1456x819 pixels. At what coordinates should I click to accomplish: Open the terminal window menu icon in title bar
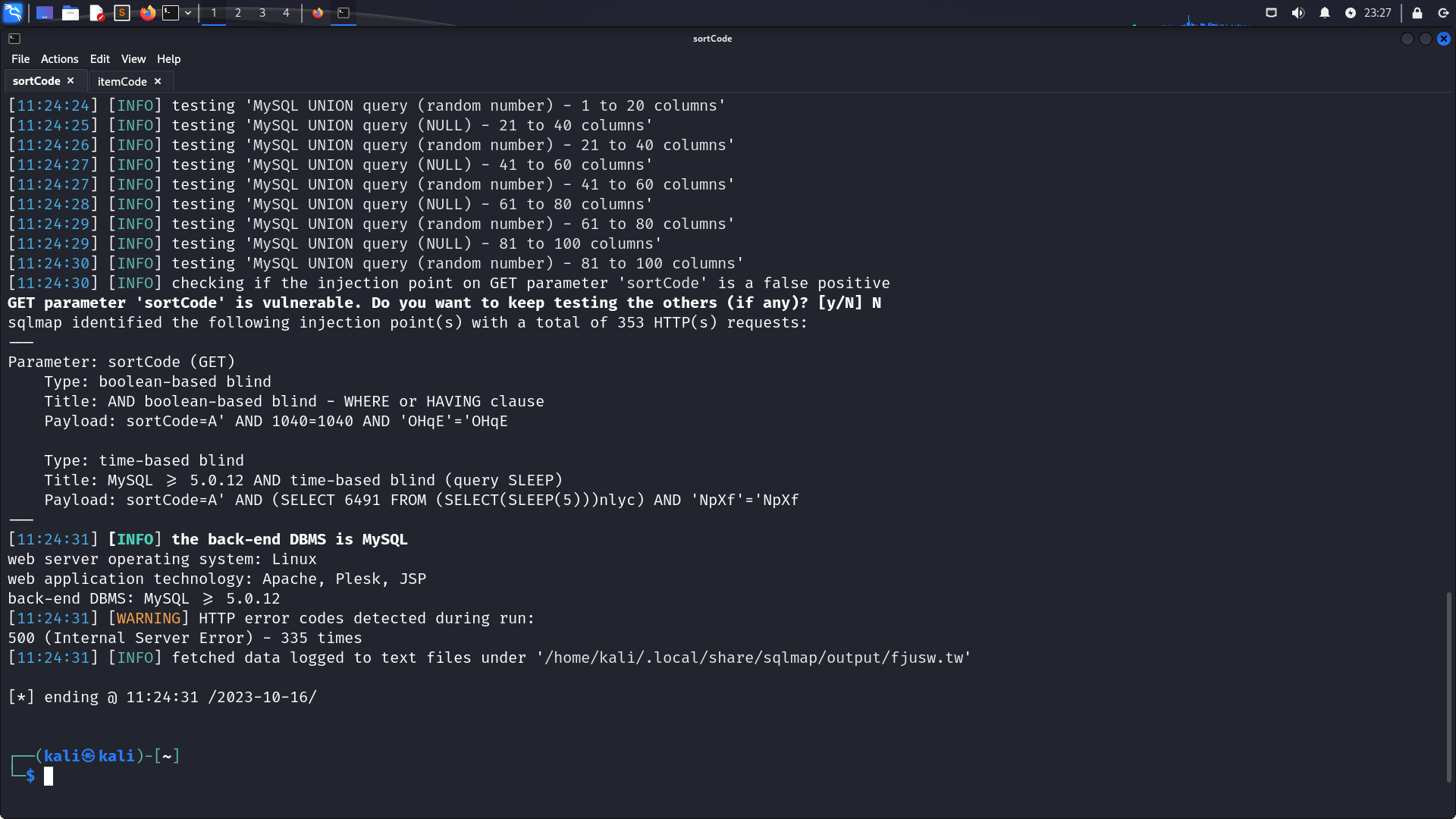coord(14,39)
